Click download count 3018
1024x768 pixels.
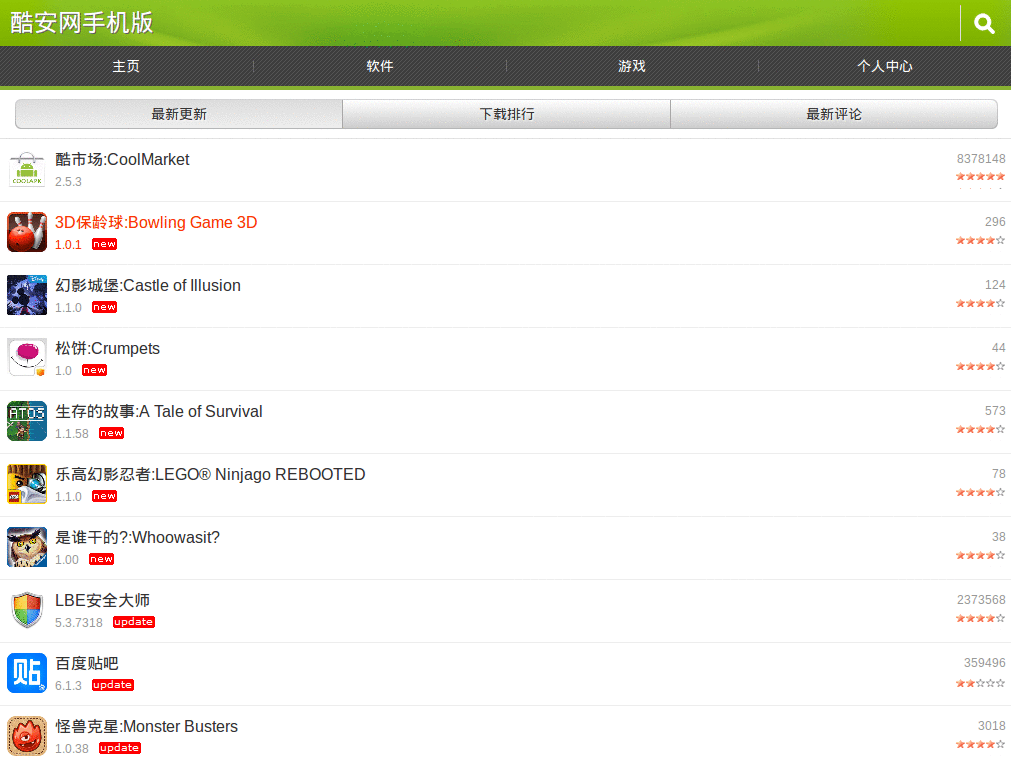click(x=991, y=726)
